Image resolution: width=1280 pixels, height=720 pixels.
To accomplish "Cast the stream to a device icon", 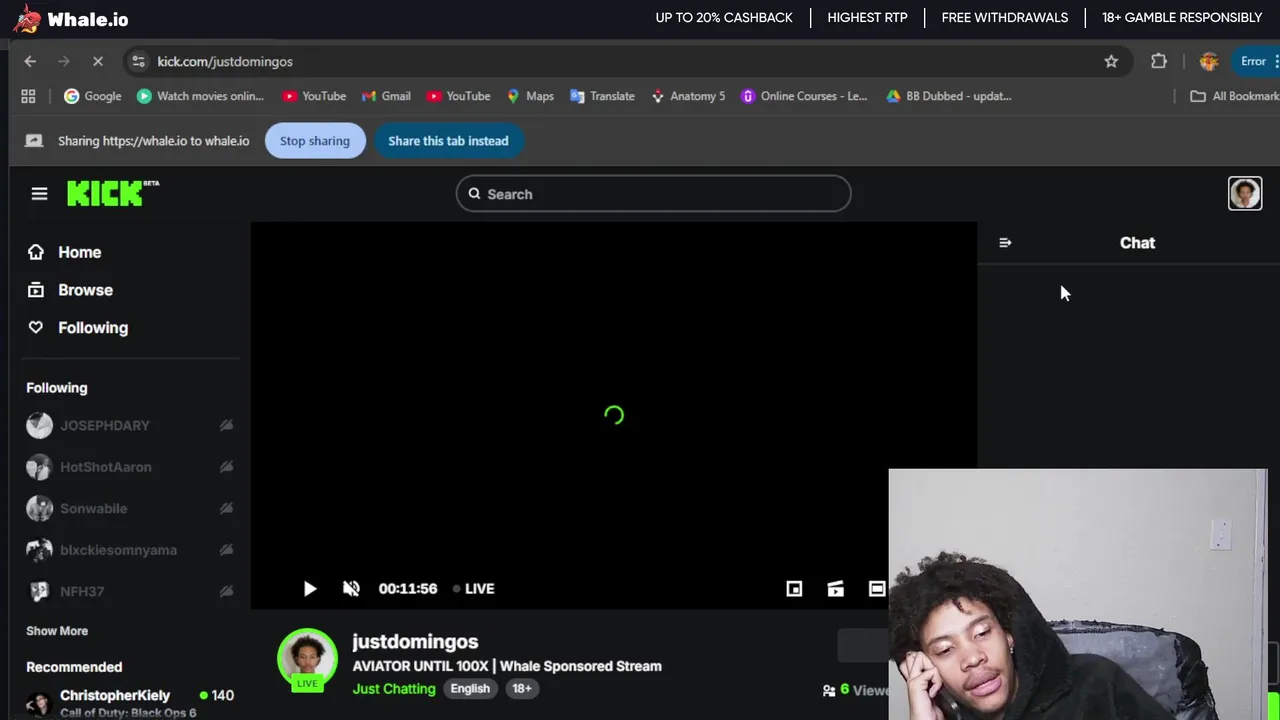I will coord(836,589).
